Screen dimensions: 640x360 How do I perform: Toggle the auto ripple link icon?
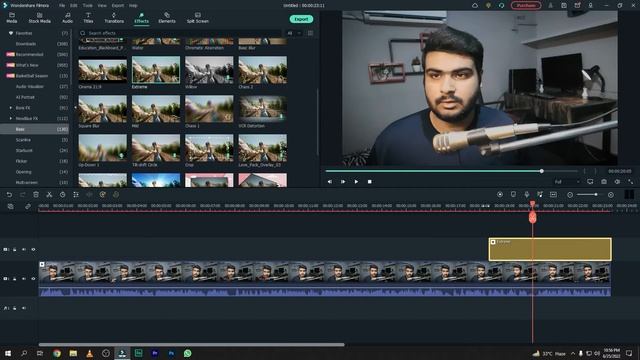28,207
